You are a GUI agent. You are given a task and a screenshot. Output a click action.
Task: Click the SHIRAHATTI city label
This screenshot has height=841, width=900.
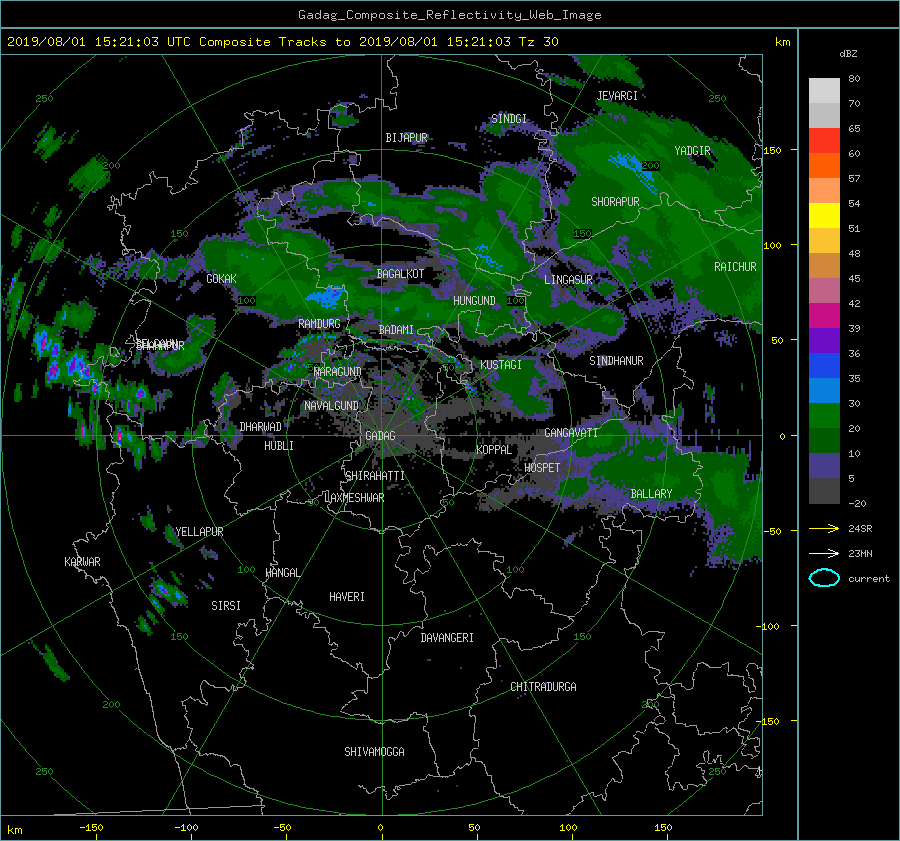pos(375,476)
